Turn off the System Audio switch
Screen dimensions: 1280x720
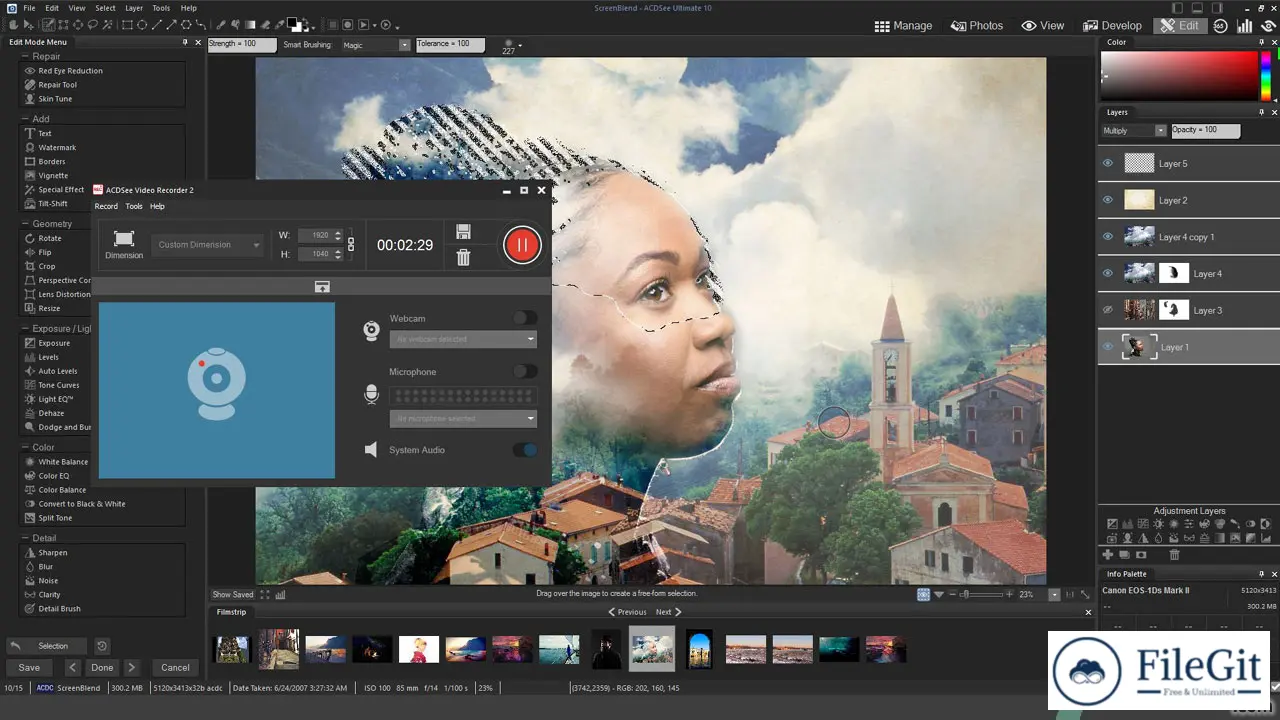point(525,450)
